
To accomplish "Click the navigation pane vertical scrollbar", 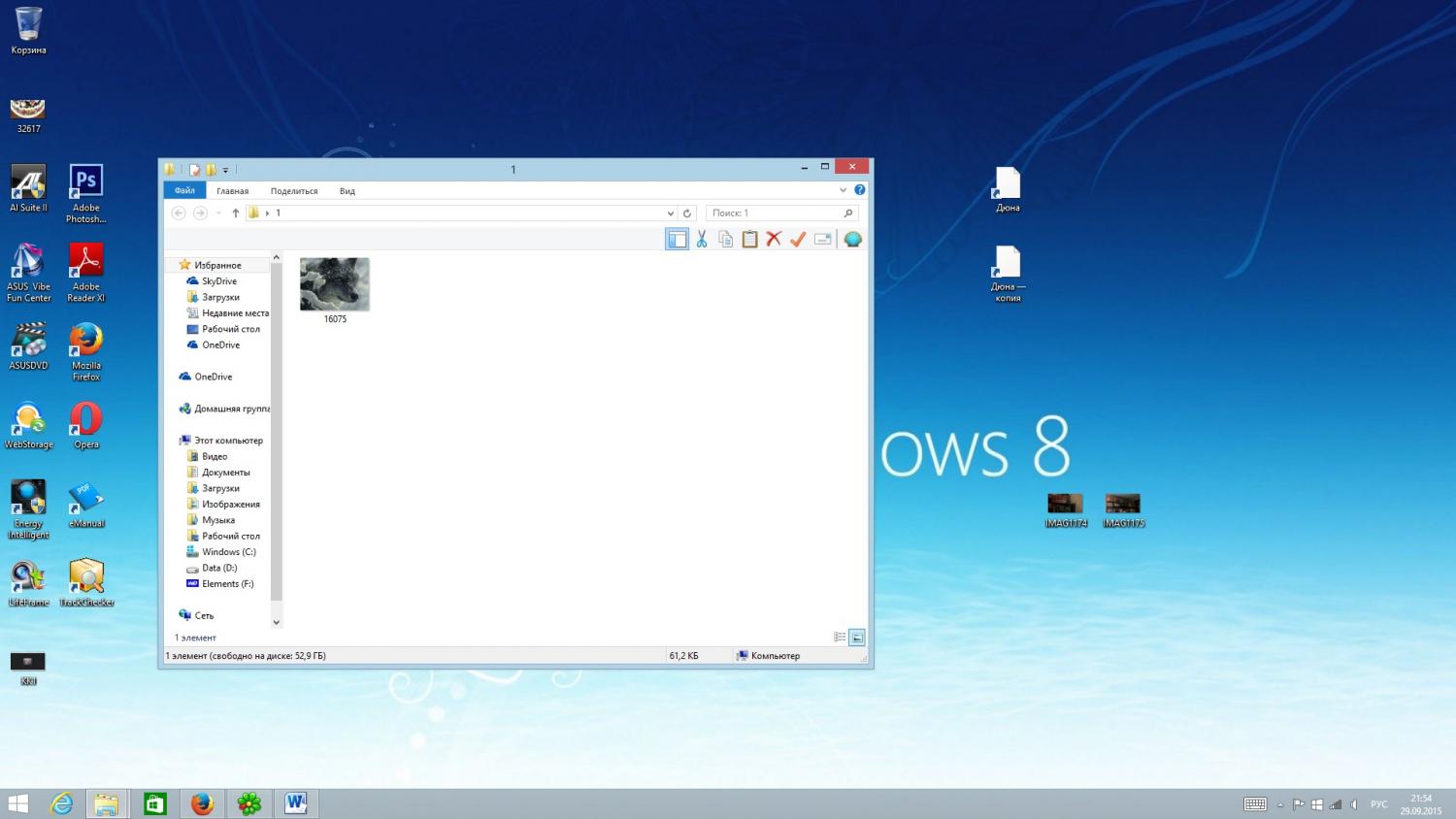I will click(x=276, y=437).
